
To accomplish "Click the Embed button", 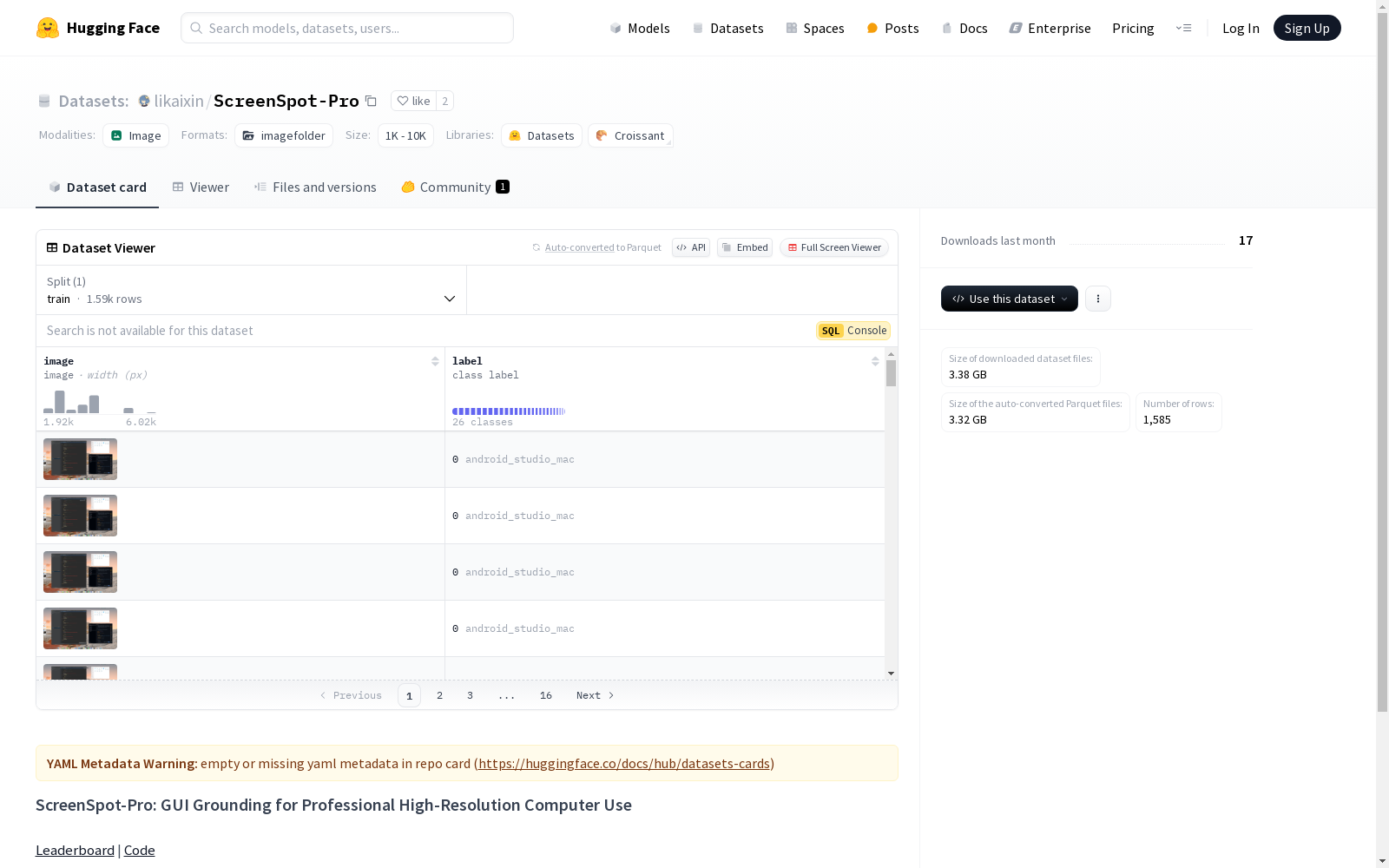I will (x=745, y=247).
